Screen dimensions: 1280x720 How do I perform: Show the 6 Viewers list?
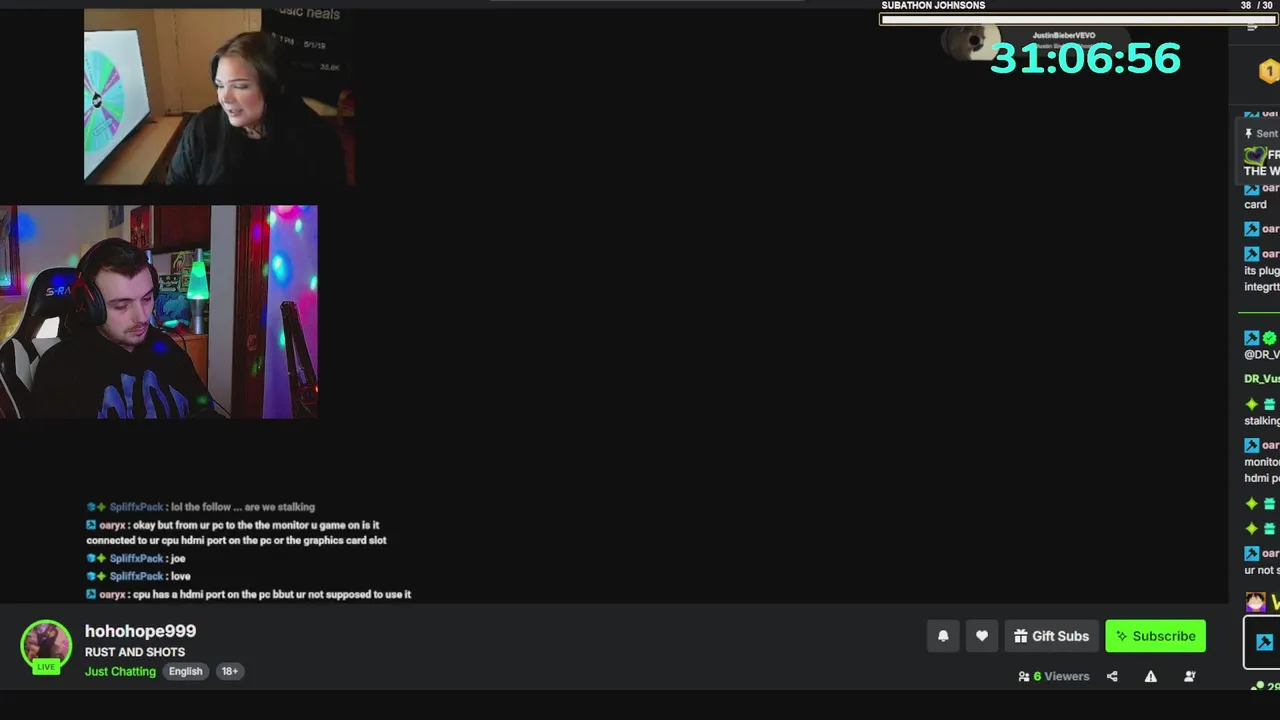click(x=1054, y=677)
